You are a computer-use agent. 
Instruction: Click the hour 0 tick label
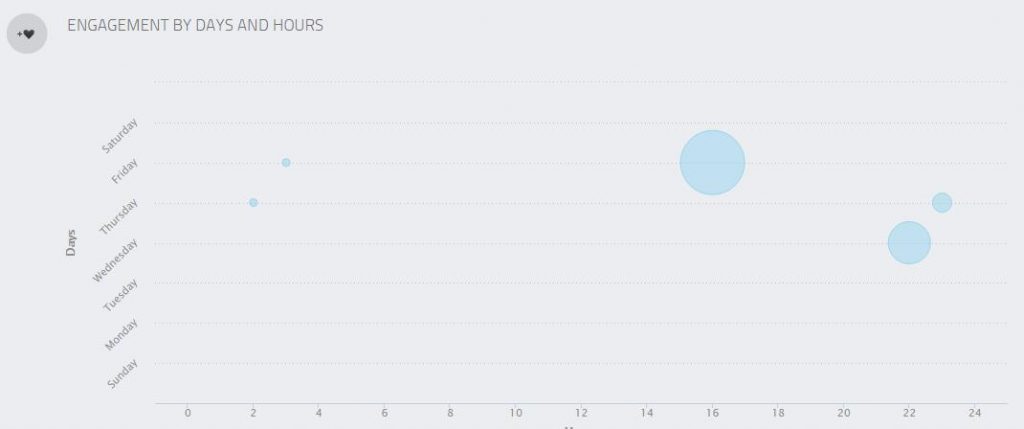coord(187,413)
